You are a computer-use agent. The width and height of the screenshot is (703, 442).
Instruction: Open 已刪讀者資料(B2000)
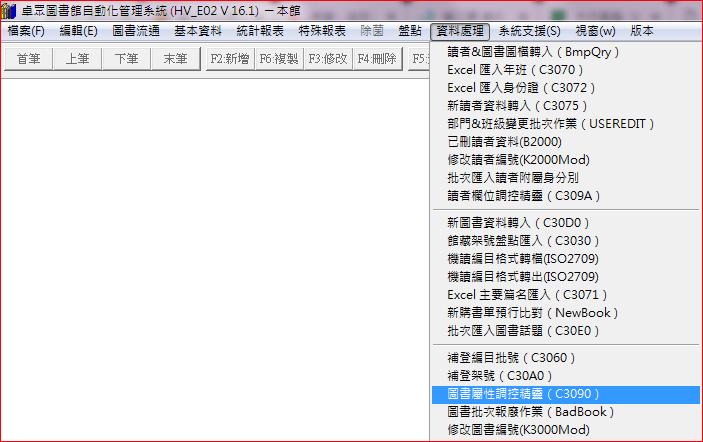click(x=566, y=142)
